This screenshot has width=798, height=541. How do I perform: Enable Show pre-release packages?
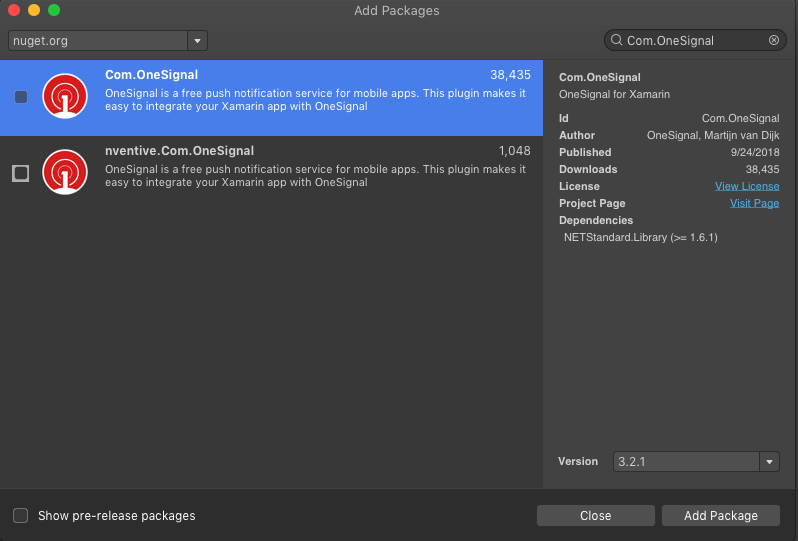[20, 515]
